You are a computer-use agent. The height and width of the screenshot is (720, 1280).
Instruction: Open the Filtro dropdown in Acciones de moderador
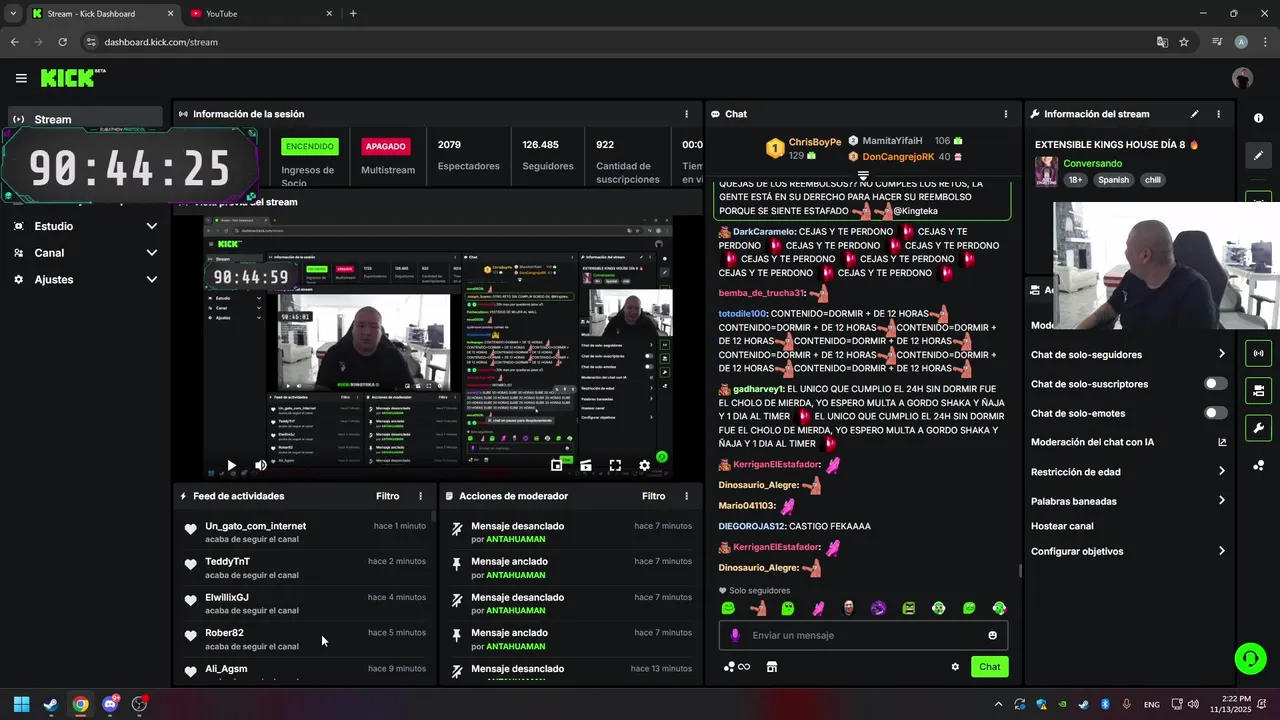tap(653, 496)
